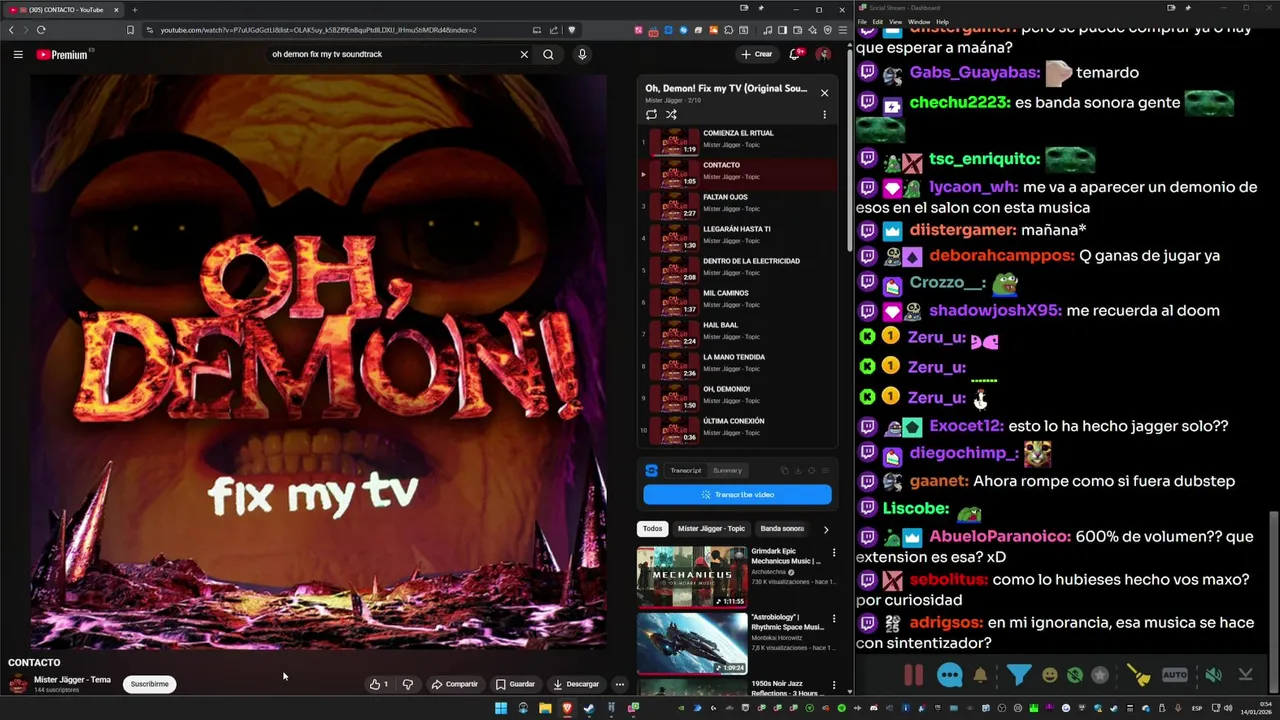
Task: Show more filter chips with the arrow
Action: (x=825, y=529)
